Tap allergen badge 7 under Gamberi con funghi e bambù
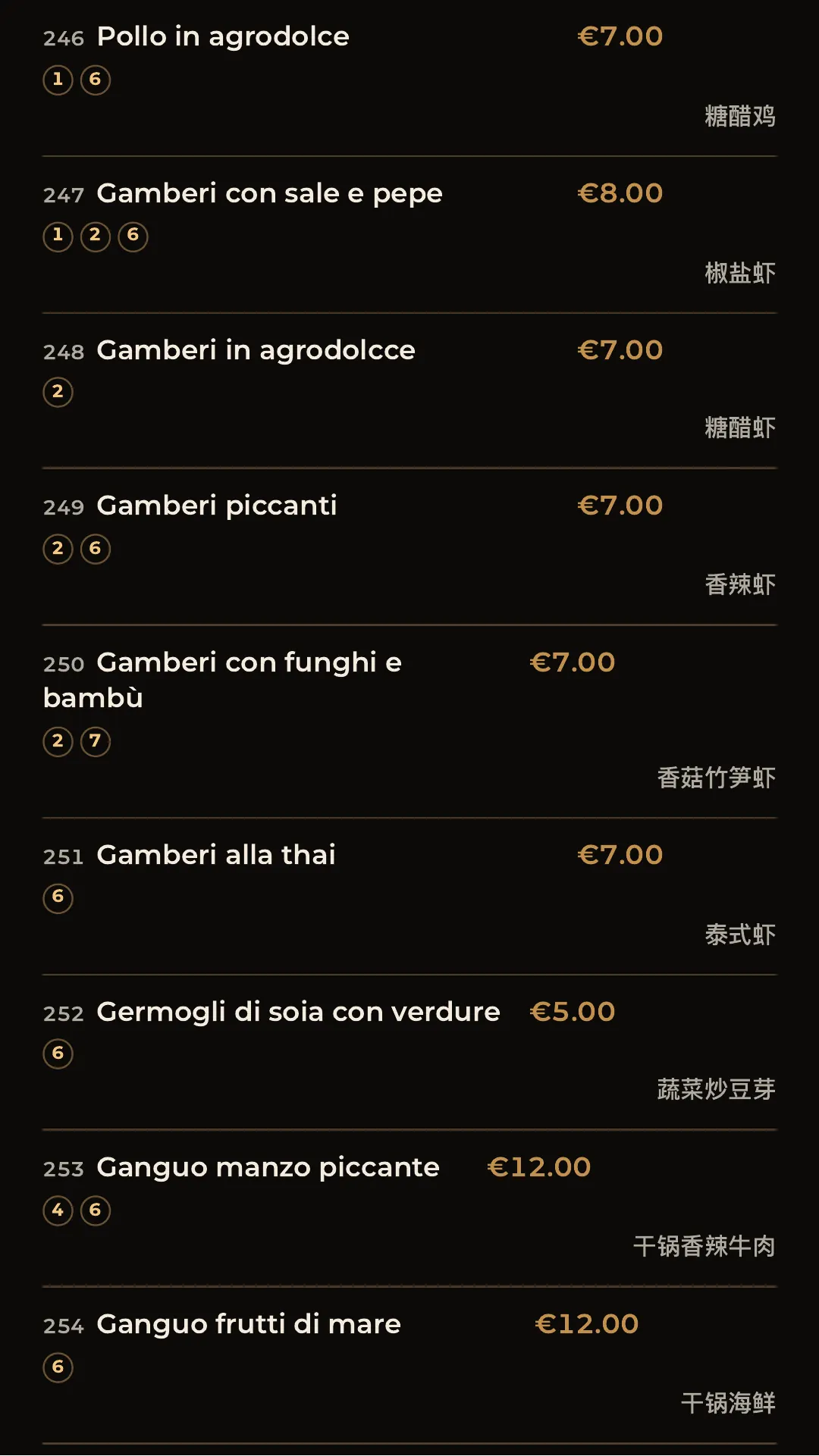819x1456 pixels. pyautogui.click(x=96, y=741)
